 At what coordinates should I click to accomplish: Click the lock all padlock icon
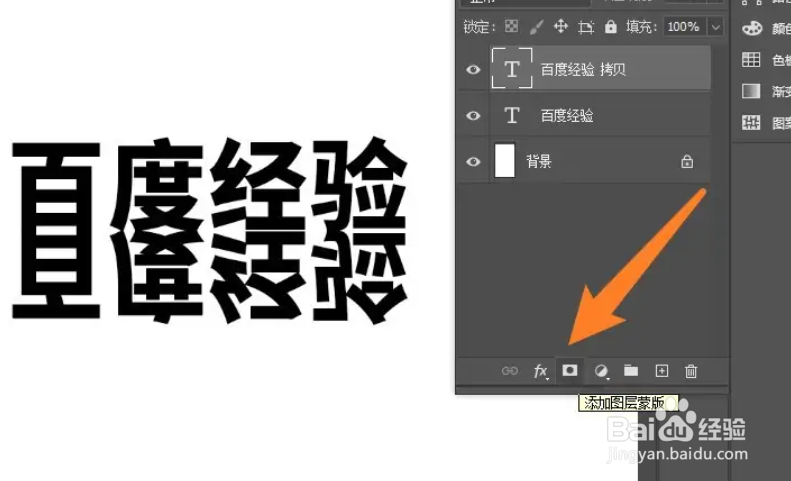(610, 26)
